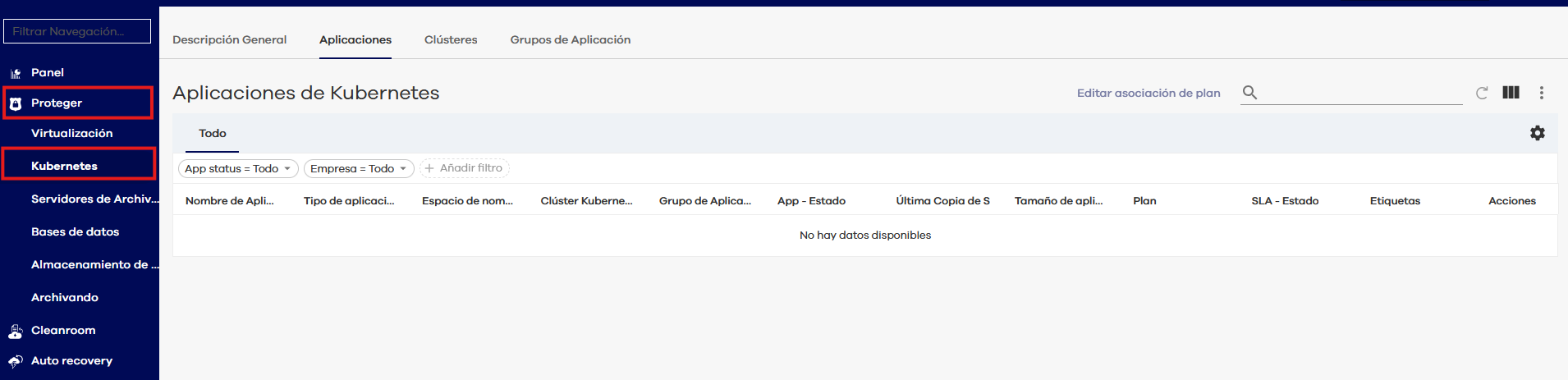Open the vertical three-dot more menu
The width and height of the screenshot is (1568, 380).
coord(1542,93)
